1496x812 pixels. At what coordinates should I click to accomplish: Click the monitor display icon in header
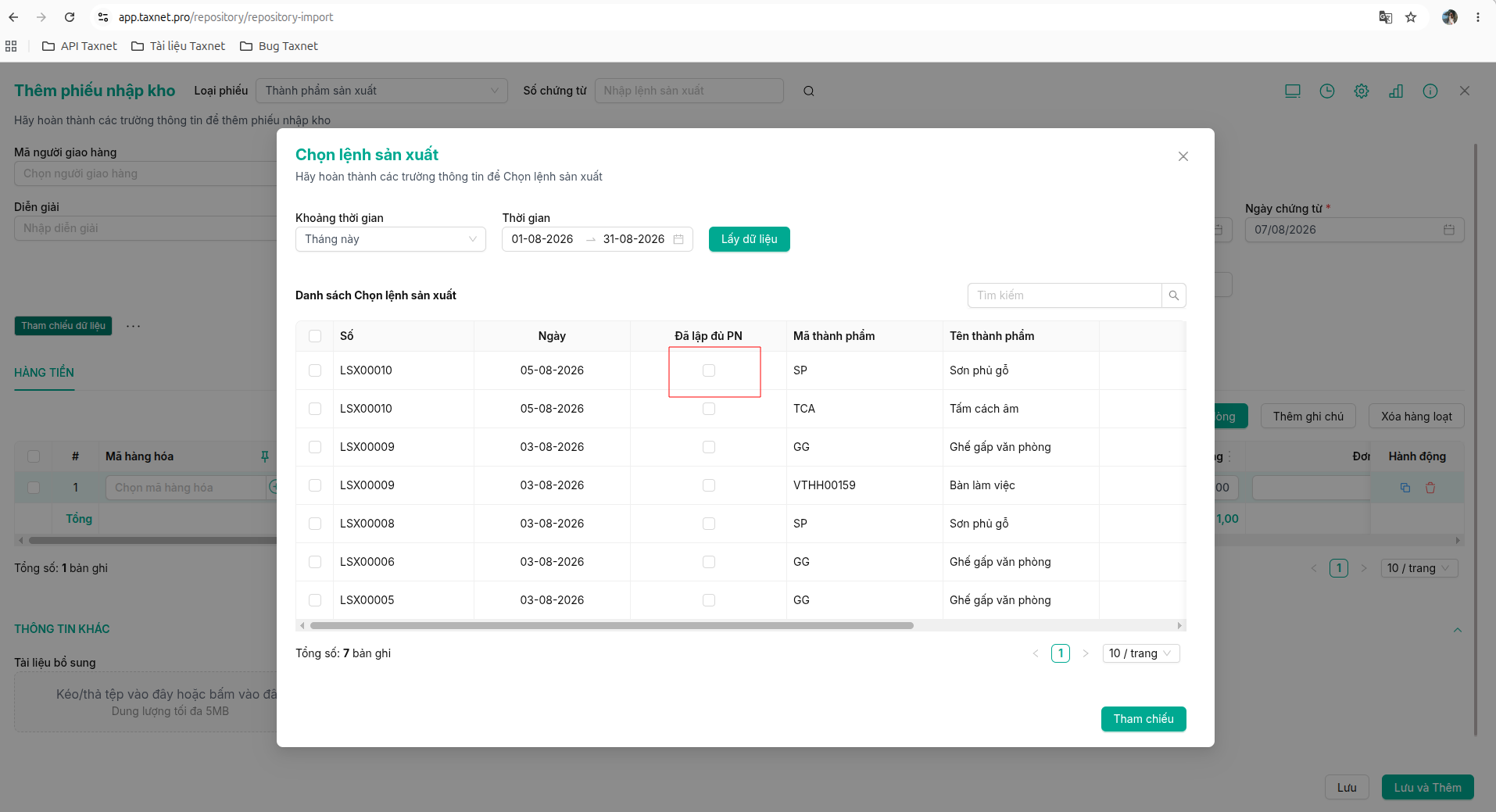coord(1293,91)
